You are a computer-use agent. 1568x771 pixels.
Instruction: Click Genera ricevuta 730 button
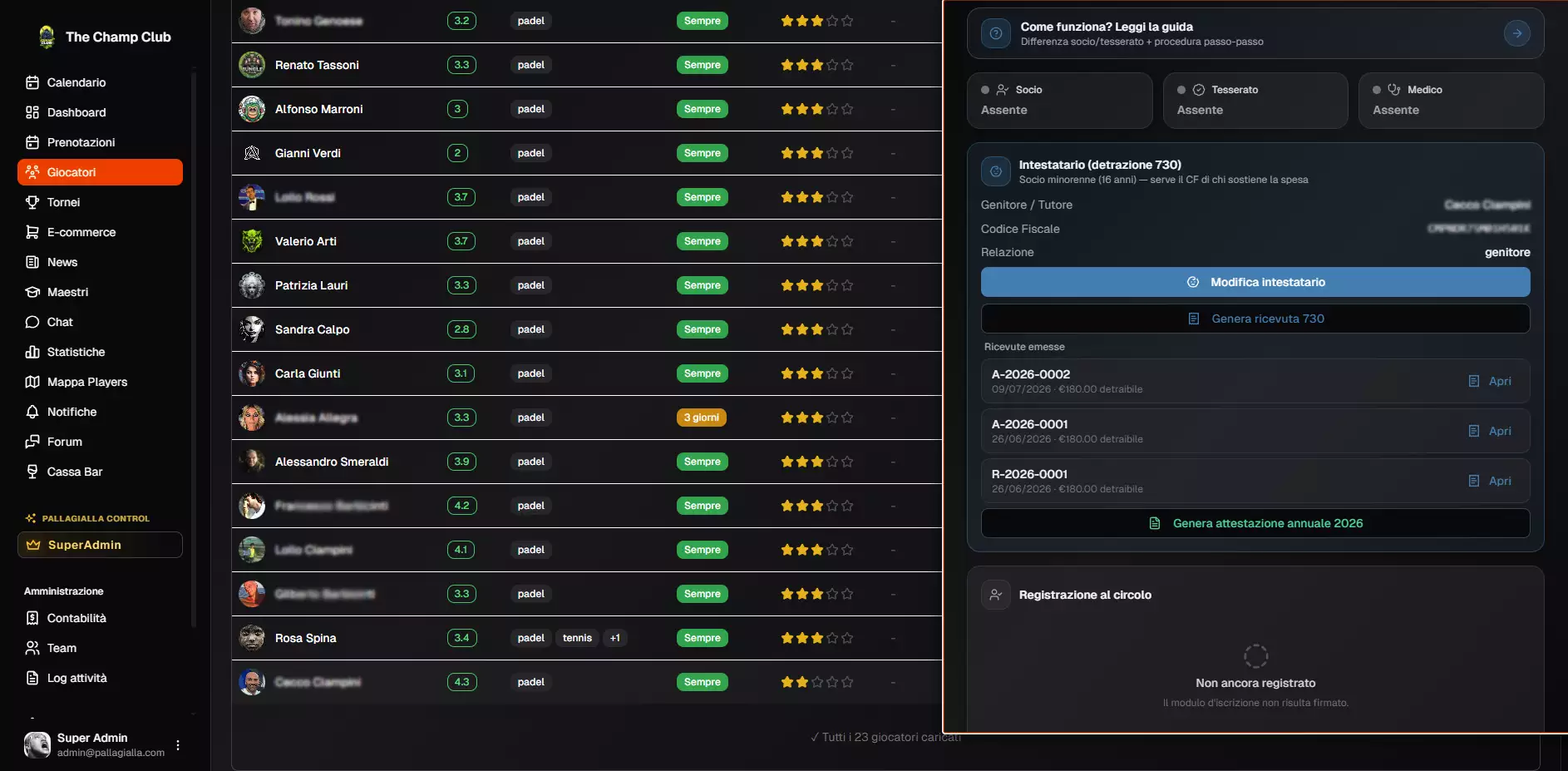pos(1255,319)
